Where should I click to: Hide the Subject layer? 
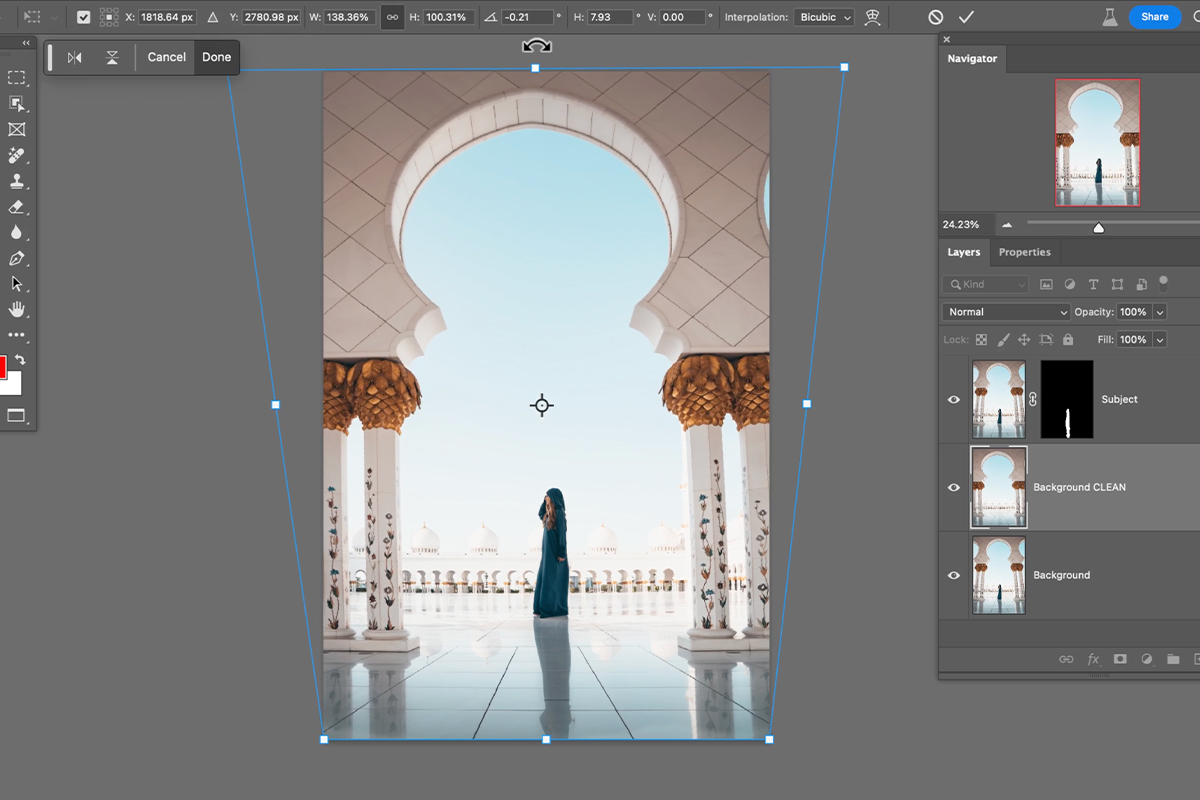[x=953, y=399]
